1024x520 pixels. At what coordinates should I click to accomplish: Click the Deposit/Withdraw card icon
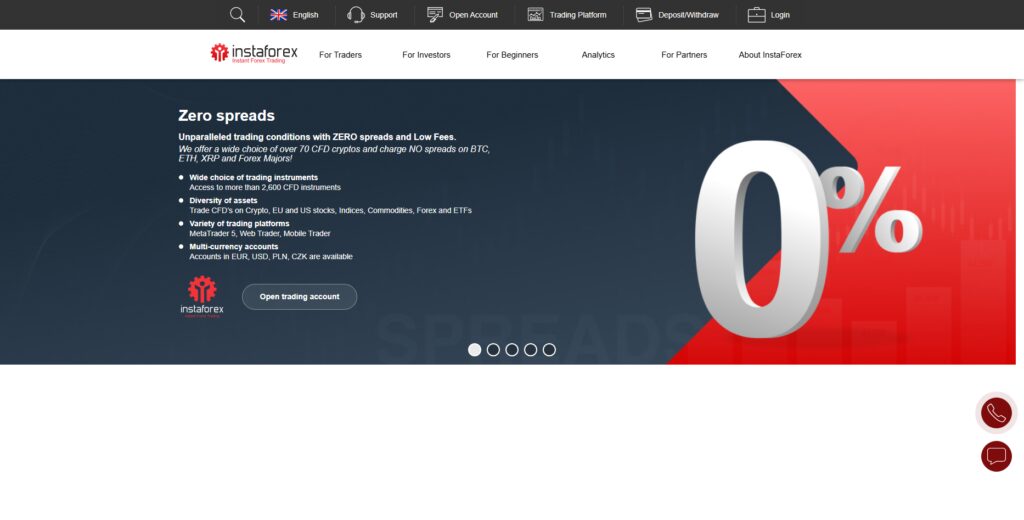point(644,14)
